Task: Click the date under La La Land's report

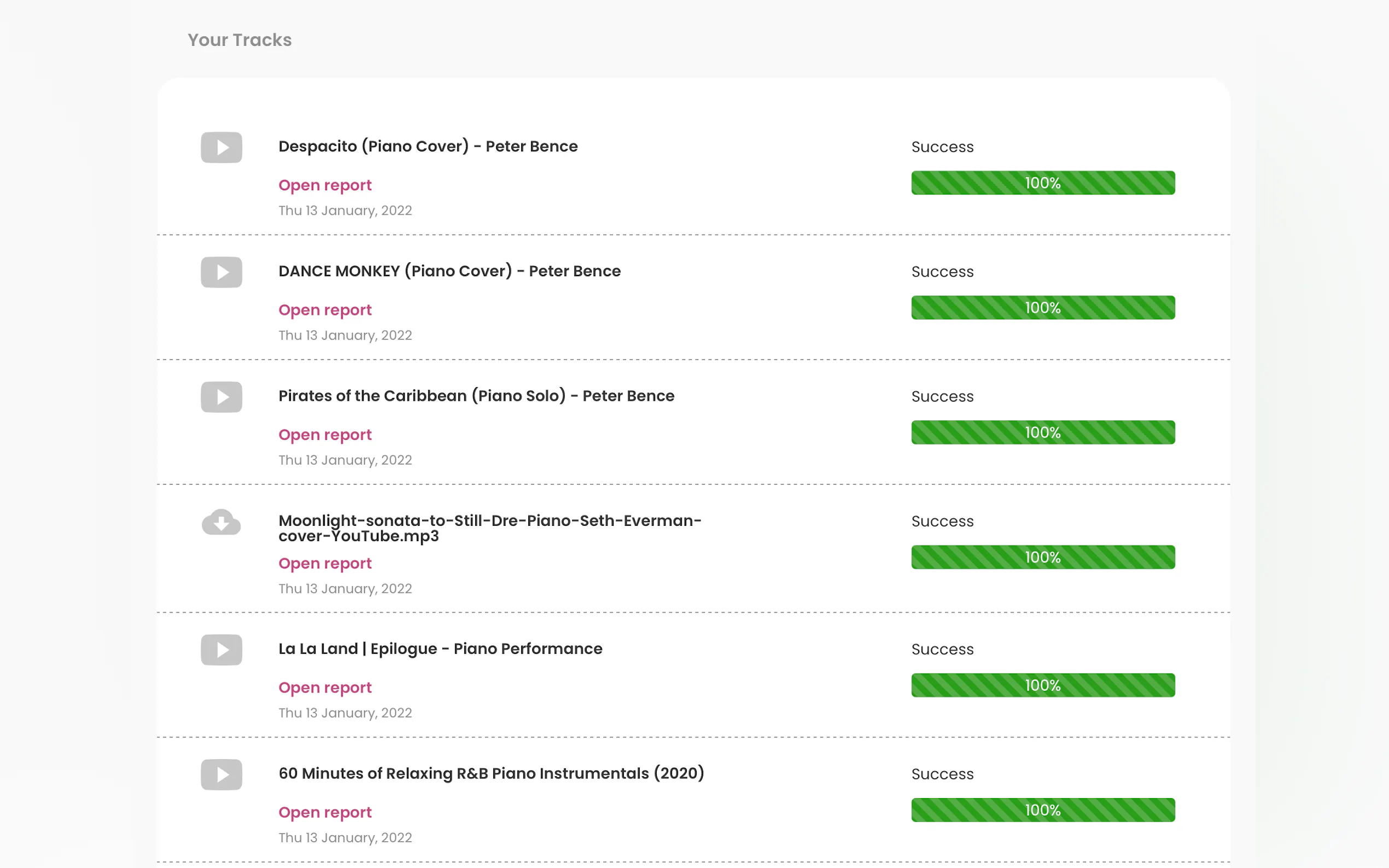Action: (x=345, y=713)
